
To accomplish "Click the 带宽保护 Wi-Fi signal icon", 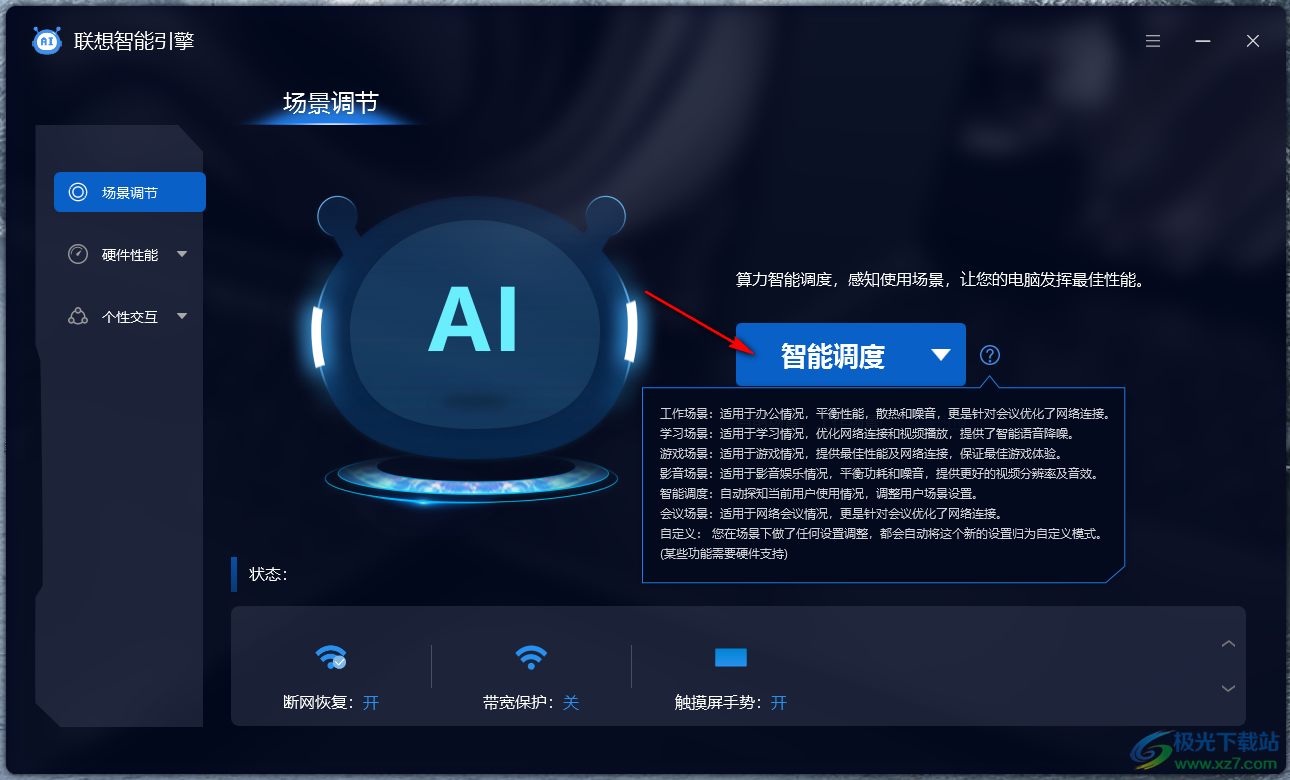I will click(530, 656).
